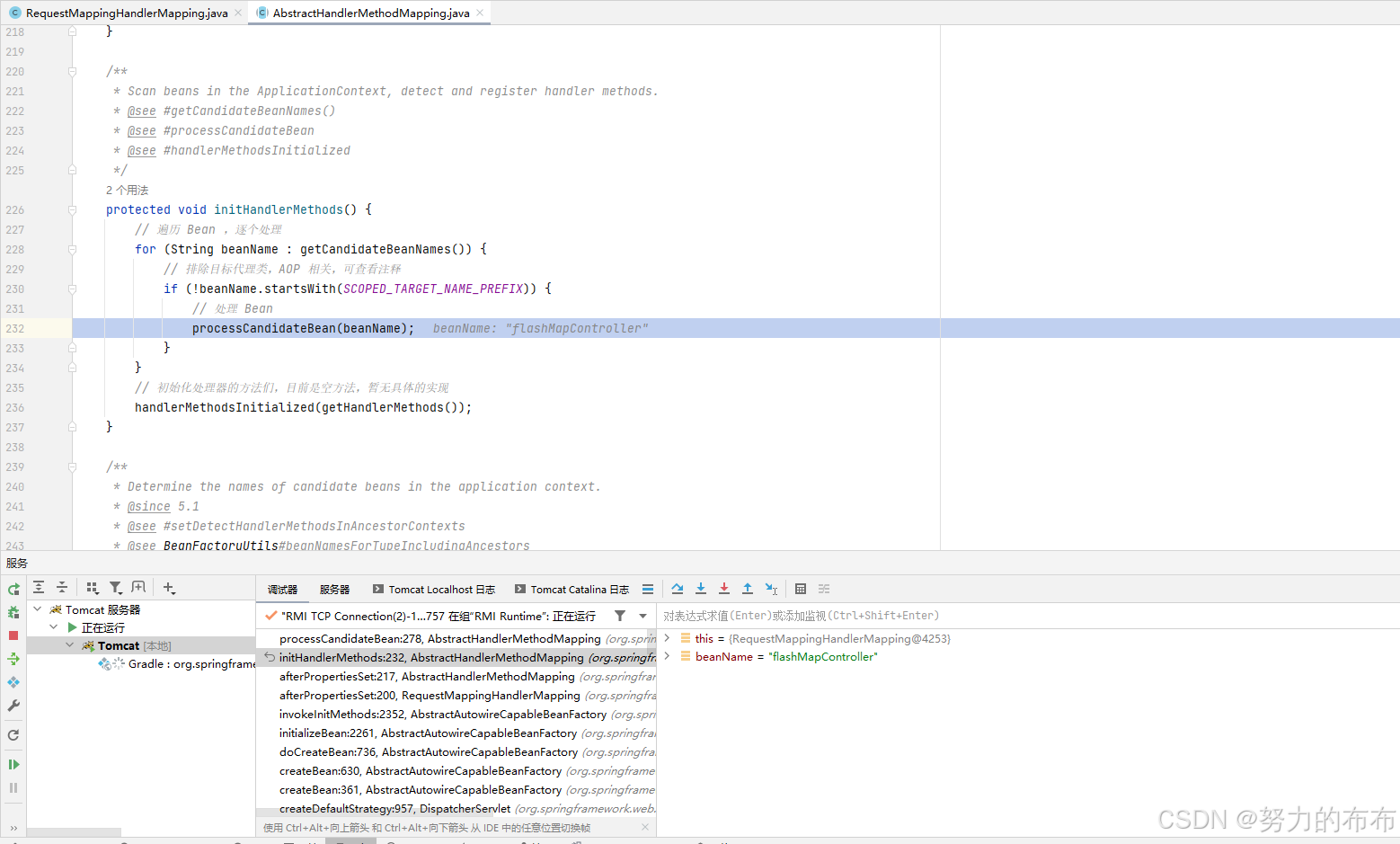Image resolution: width=1400 pixels, height=844 pixels.
Task: Show more service sidebar actions
Action: pos(13,828)
